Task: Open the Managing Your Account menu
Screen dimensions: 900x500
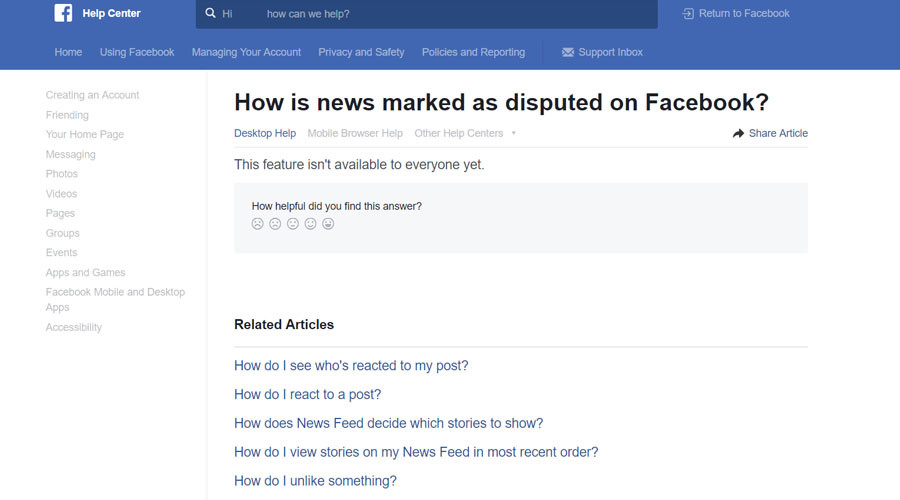Action: click(246, 52)
